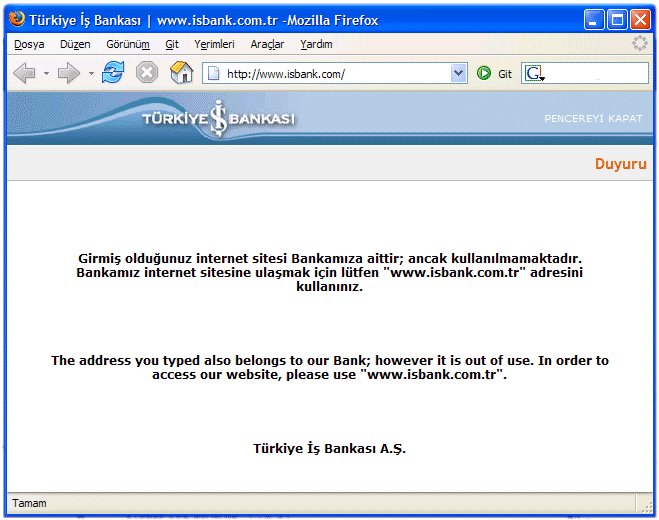Click the Tamam status bar text
The image size is (659, 520).
(x=29, y=503)
